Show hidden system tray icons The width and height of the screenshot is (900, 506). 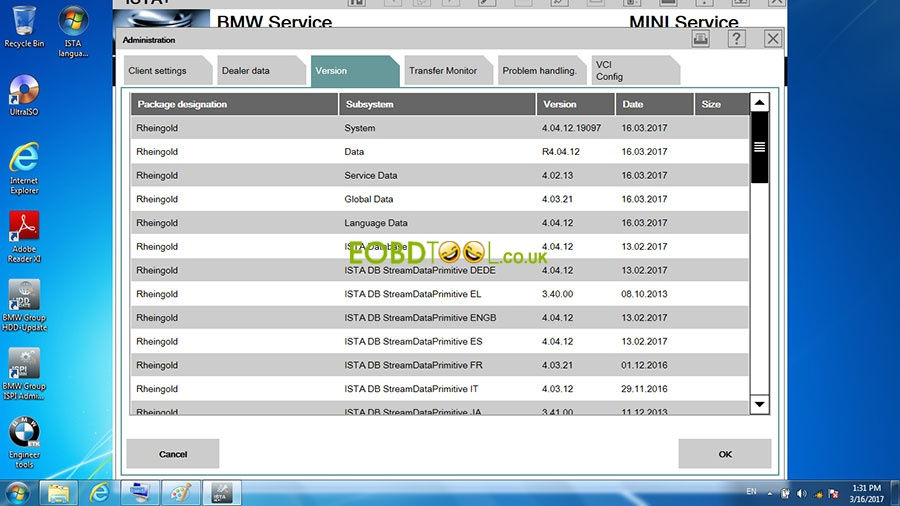(770, 493)
